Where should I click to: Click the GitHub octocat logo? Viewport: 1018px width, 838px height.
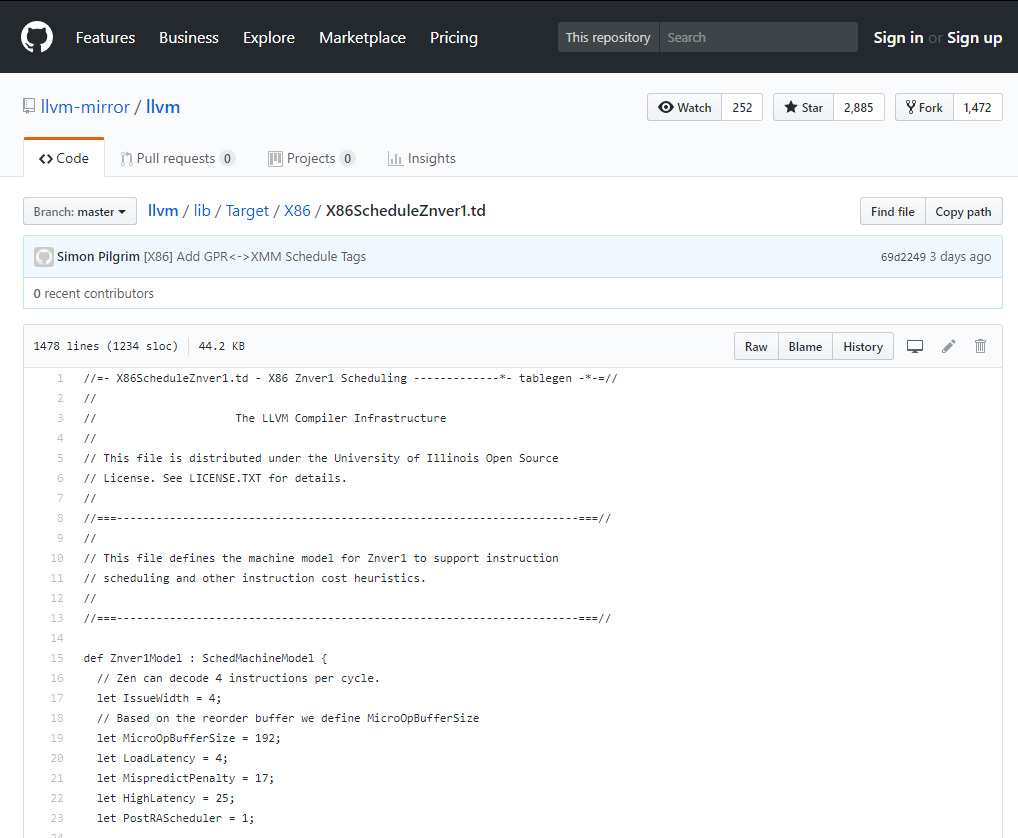click(37, 37)
